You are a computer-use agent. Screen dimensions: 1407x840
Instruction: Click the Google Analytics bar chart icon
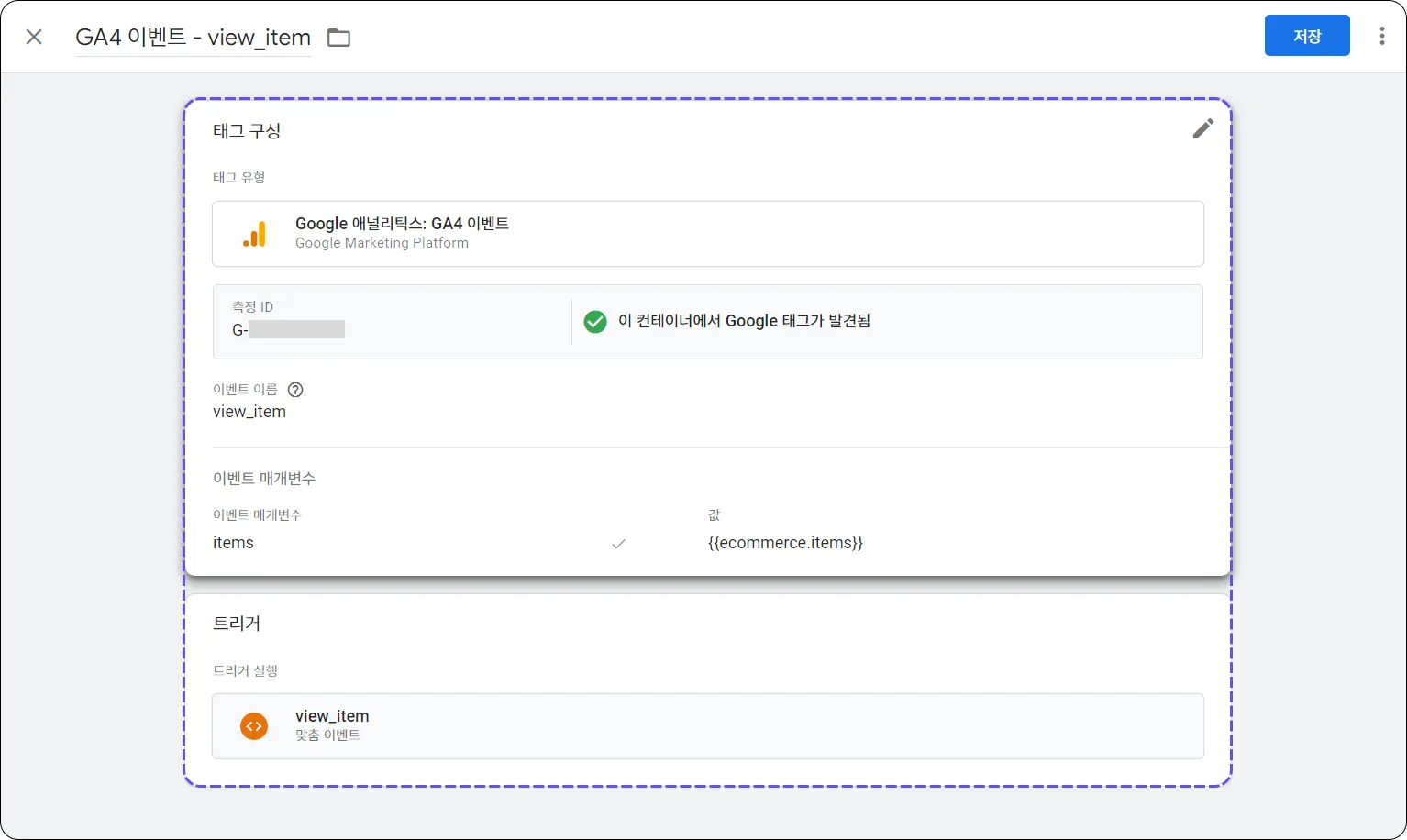[254, 234]
